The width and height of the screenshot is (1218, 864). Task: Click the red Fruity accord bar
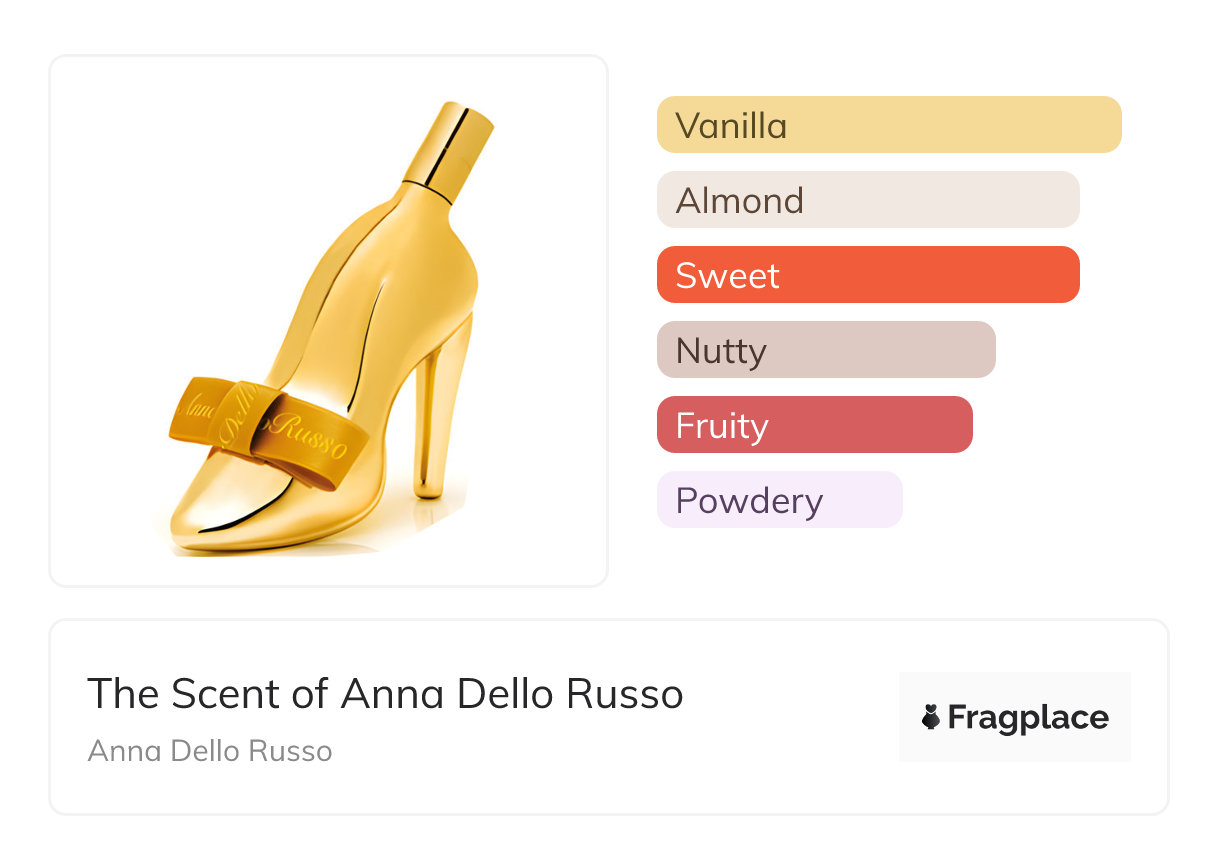pyautogui.click(x=814, y=425)
